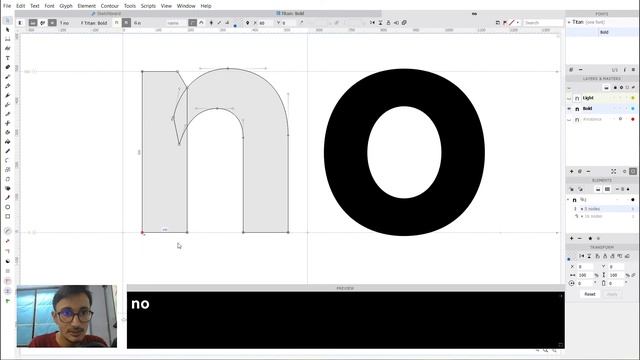Click the link icon in top toolbar

pyautogui.click(x=404, y=22)
